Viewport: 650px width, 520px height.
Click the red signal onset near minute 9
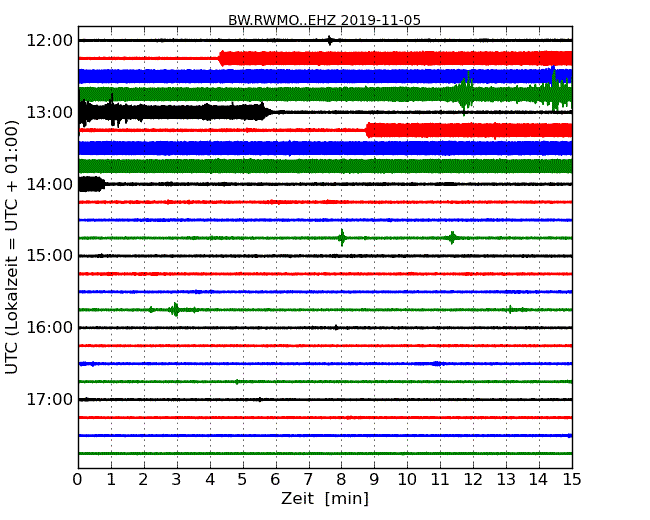369,130
